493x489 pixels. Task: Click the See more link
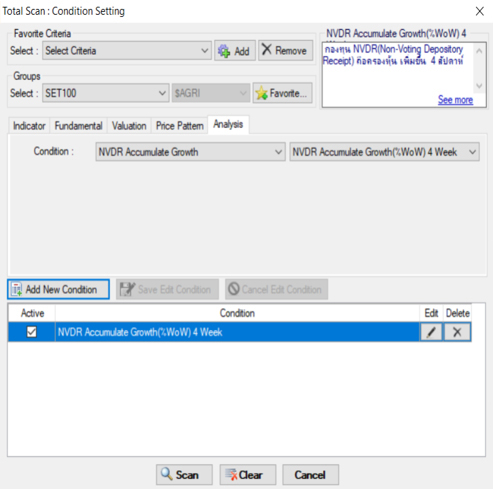(x=455, y=100)
